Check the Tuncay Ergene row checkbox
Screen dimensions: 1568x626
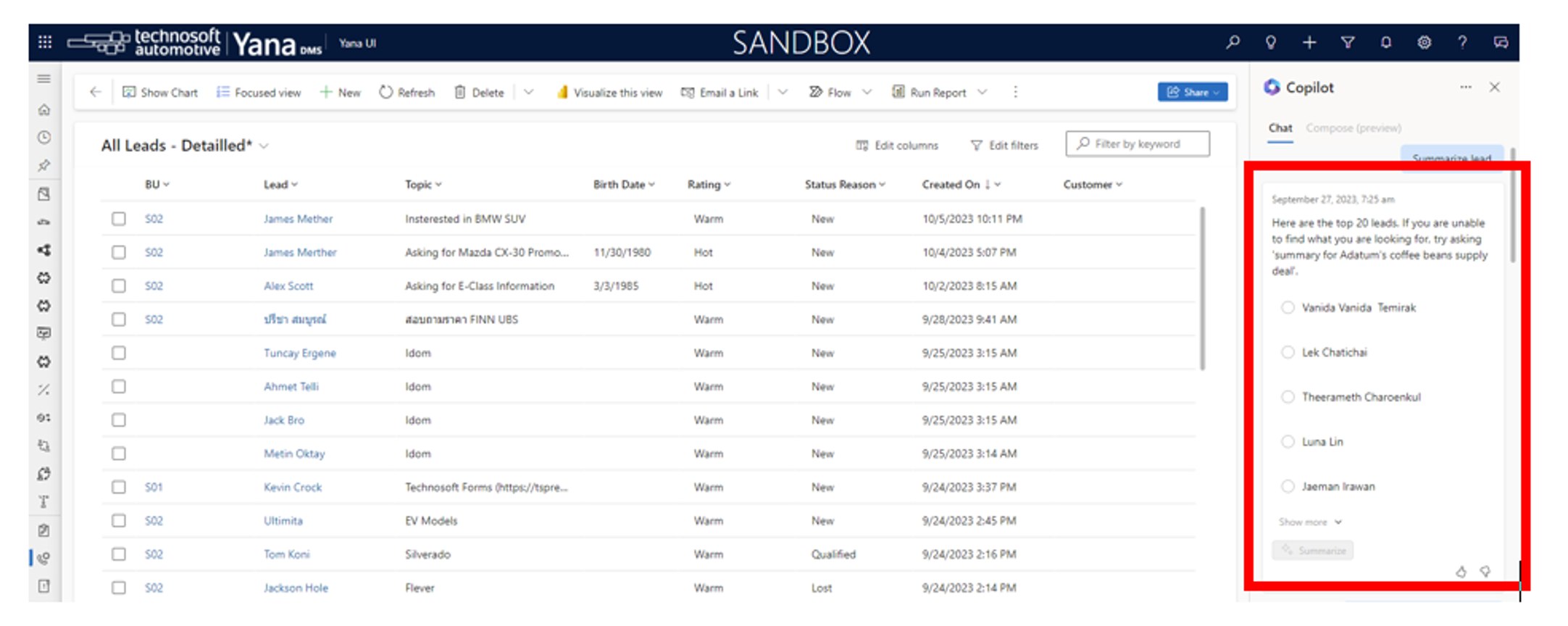click(119, 353)
